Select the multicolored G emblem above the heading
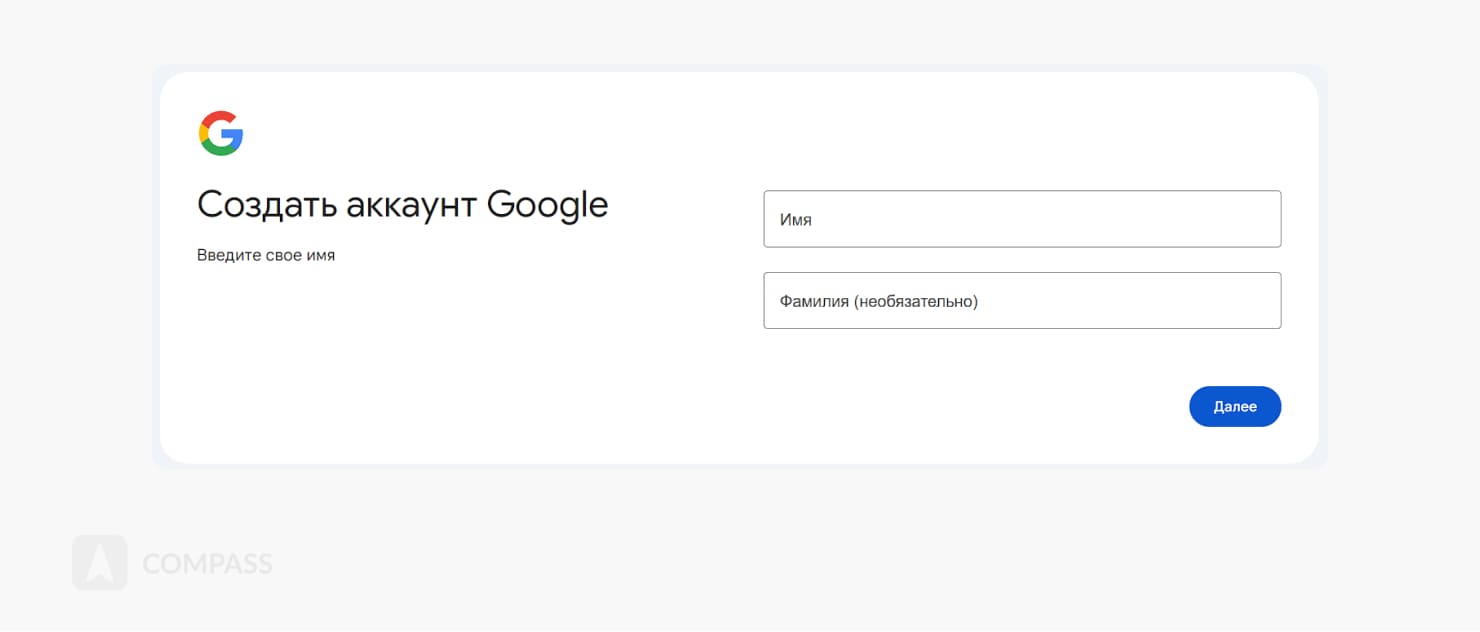The width and height of the screenshot is (1480, 632). [221, 131]
